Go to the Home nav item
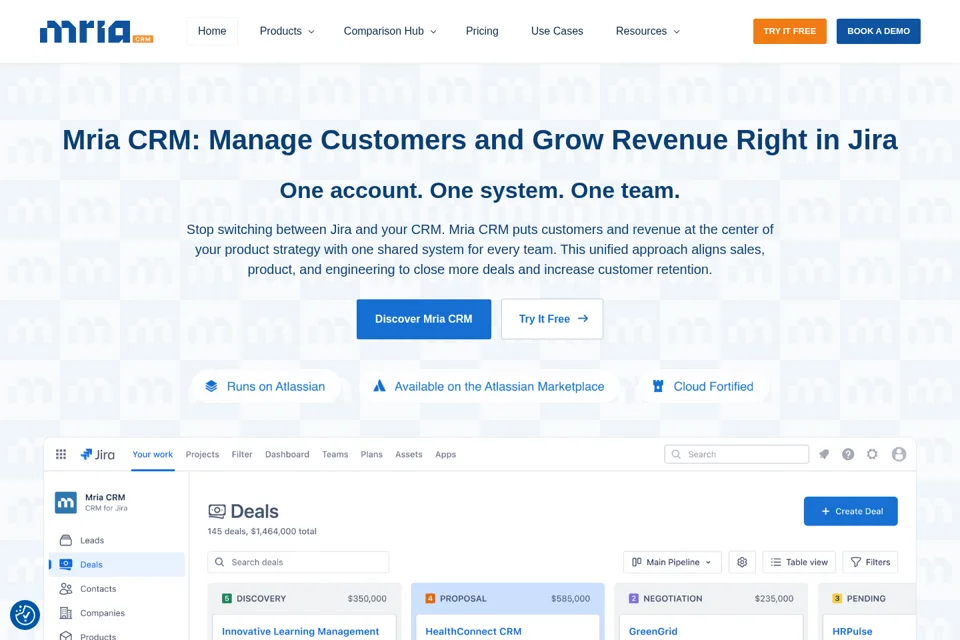960x640 pixels. click(212, 31)
